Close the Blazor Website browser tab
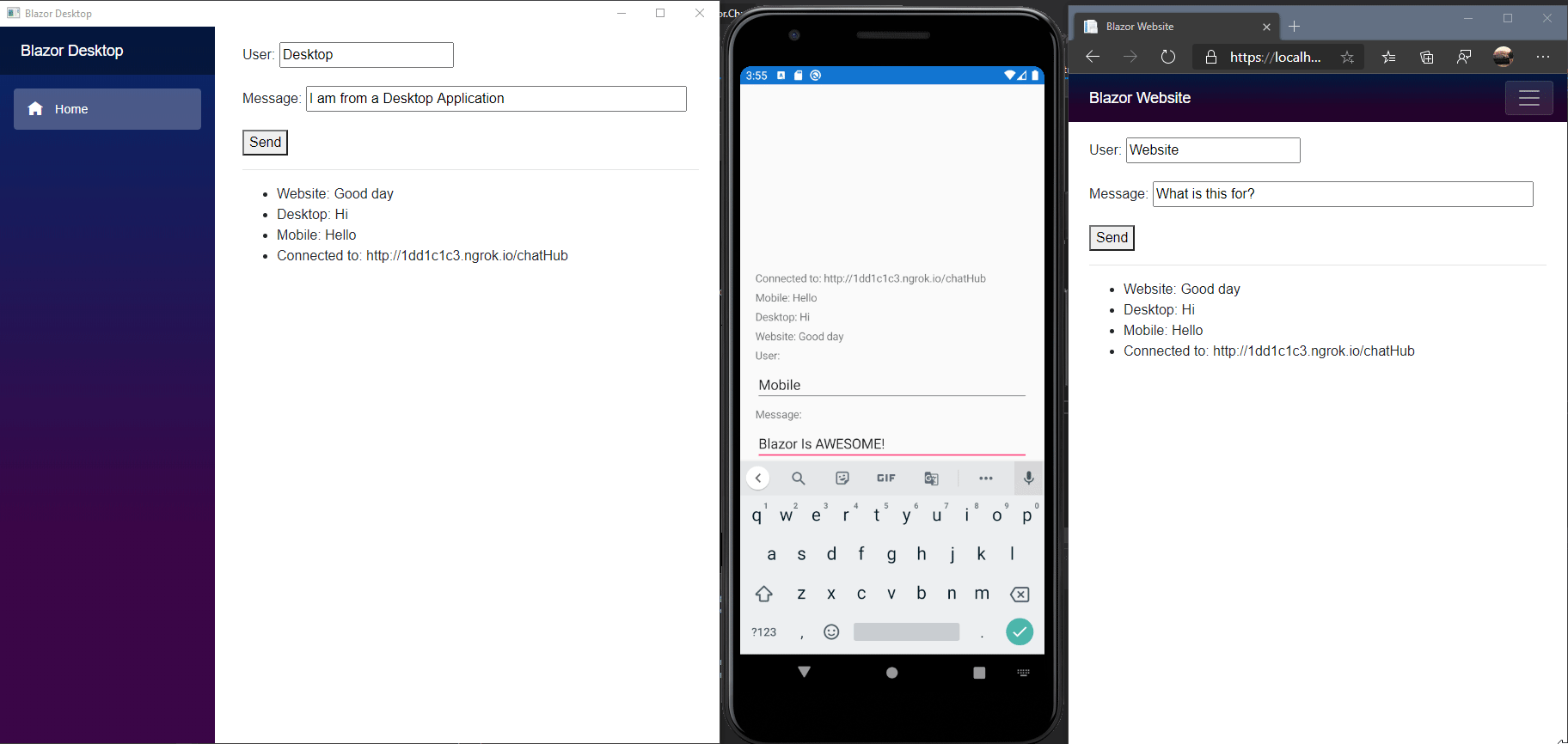Viewport: 1568px width, 744px height. point(1266,27)
